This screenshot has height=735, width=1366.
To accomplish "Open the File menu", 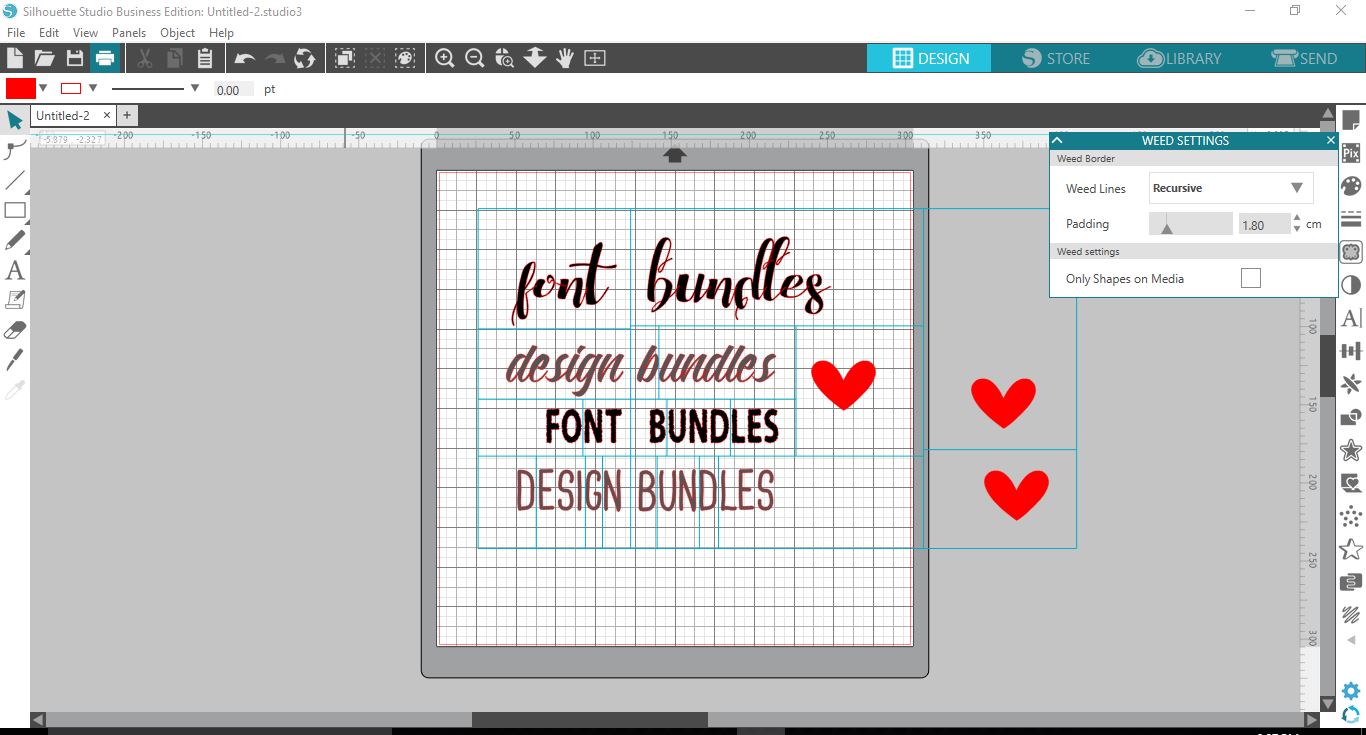I will (x=16, y=33).
